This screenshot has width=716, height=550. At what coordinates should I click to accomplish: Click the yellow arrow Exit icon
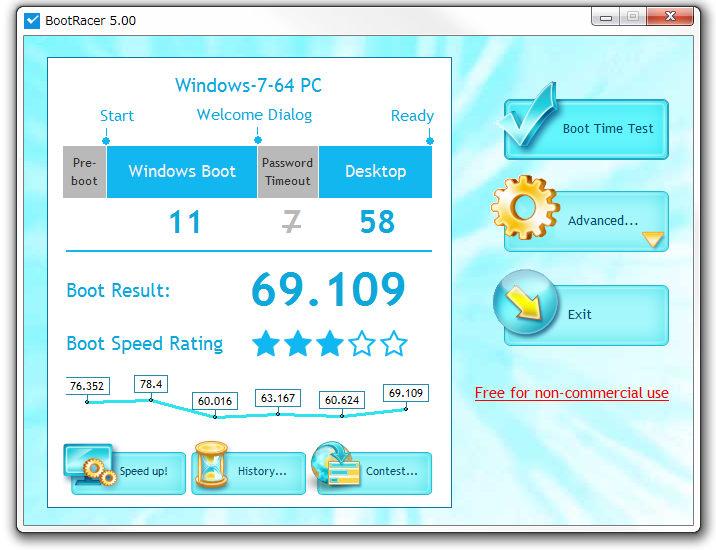pos(526,302)
